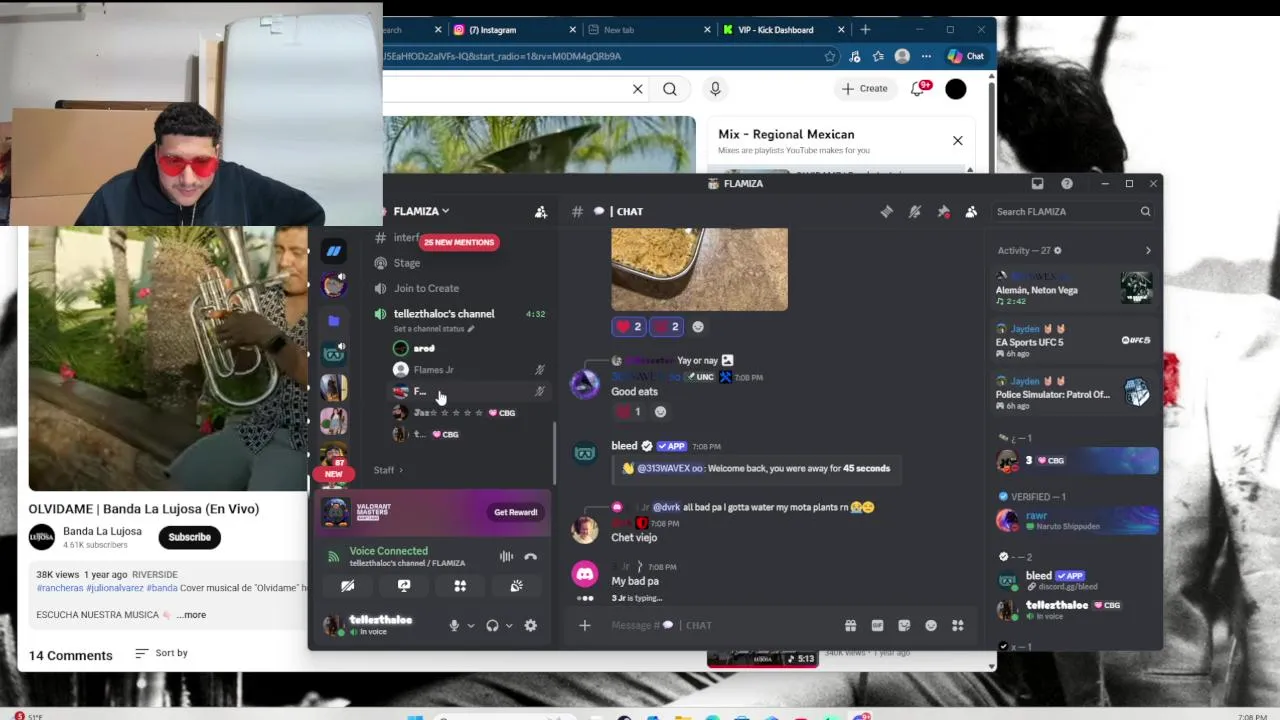Toggle channel notification mute bell
Screen dimensions: 1280x720
pyautogui.click(x=914, y=211)
